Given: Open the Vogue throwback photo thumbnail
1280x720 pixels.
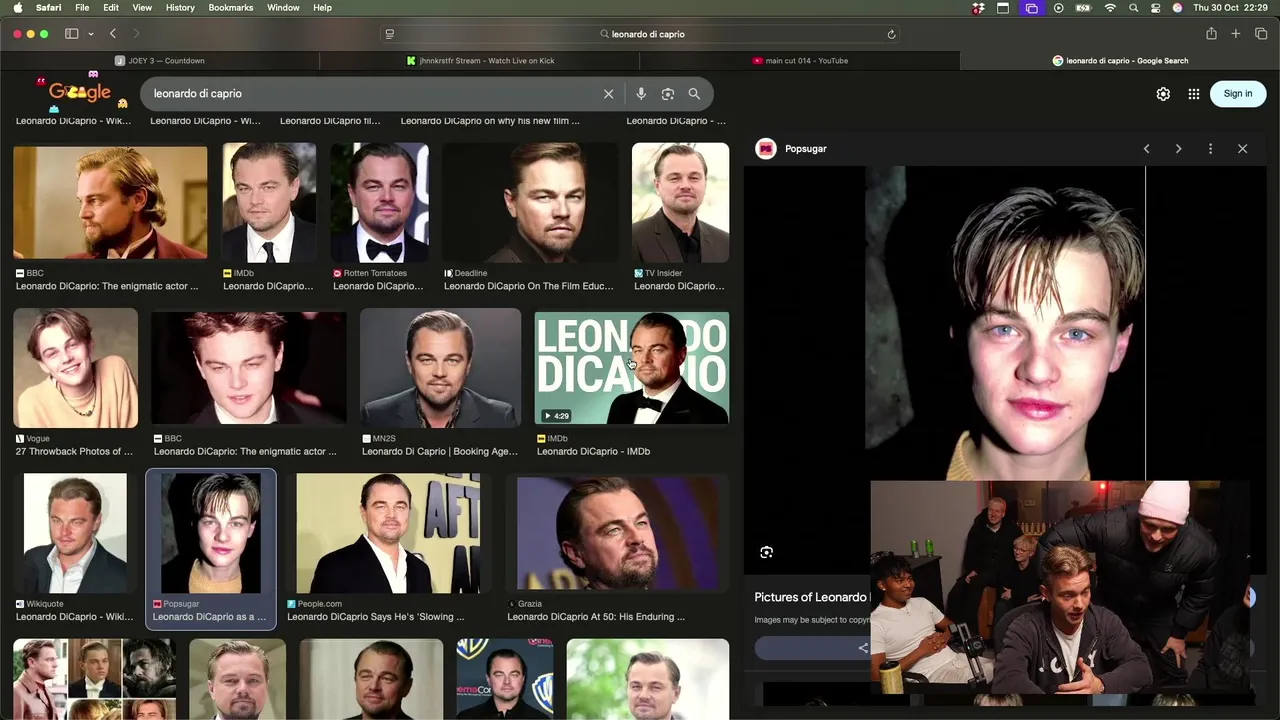Looking at the screenshot, I should point(75,368).
